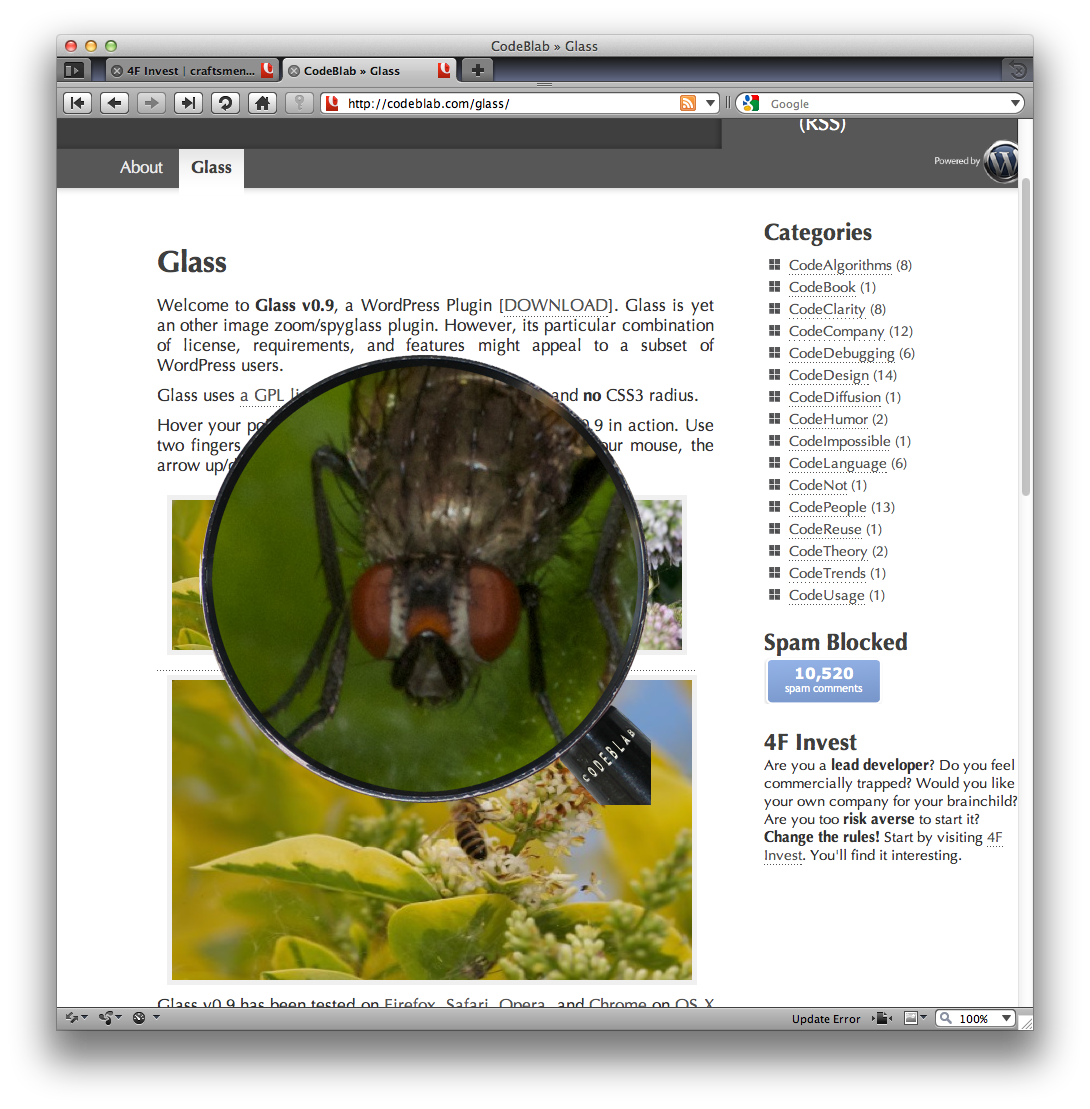The width and height of the screenshot is (1090, 1109).
Task: Click the page vertical scrollbar
Action: pos(1025,337)
